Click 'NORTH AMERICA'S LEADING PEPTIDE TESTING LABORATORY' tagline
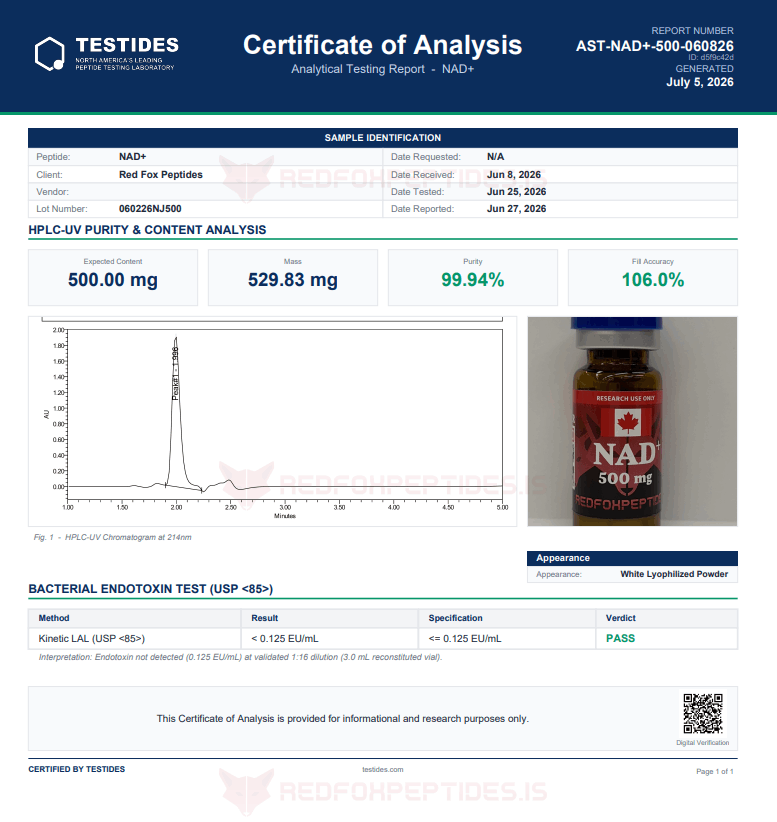Image resolution: width=777 pixels, height=822 pixels. coord(124,64)
